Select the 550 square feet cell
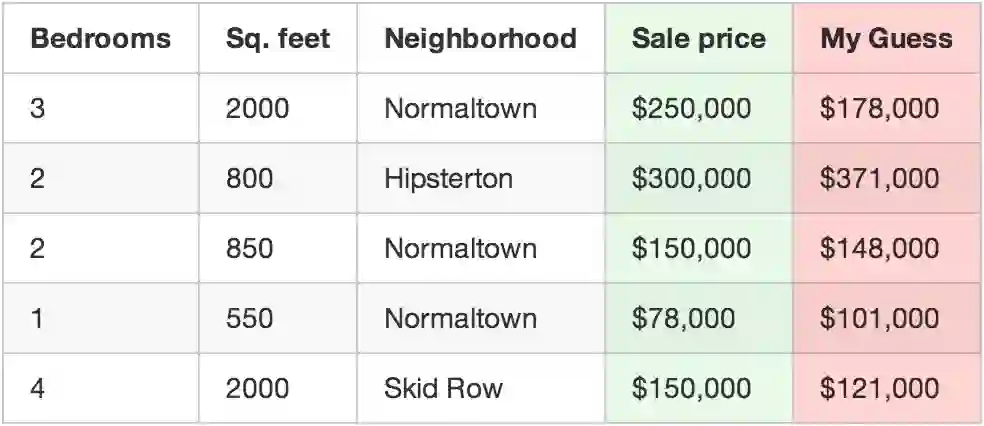The image size is (984, 426). click(249, 318)
